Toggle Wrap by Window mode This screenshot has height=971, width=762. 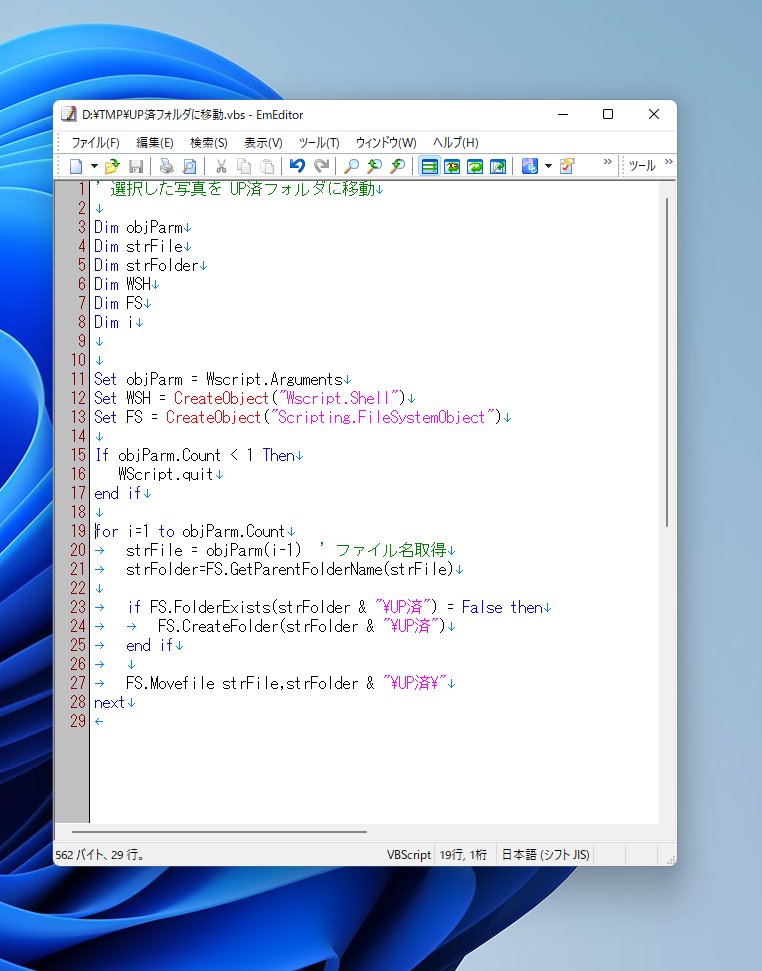(475, 166)
